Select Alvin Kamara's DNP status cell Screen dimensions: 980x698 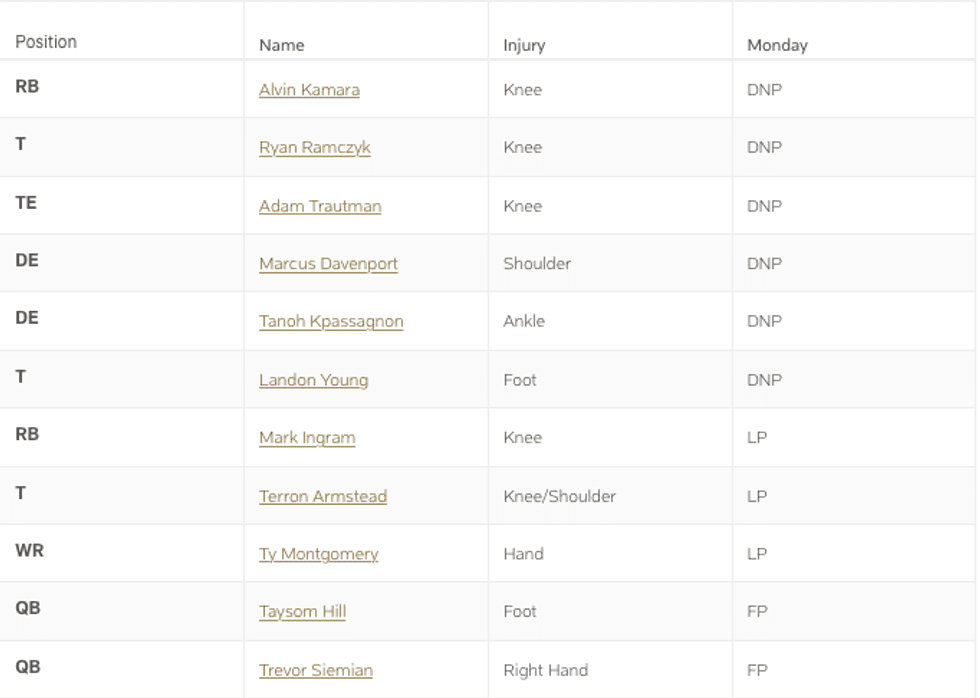(766, 89)
